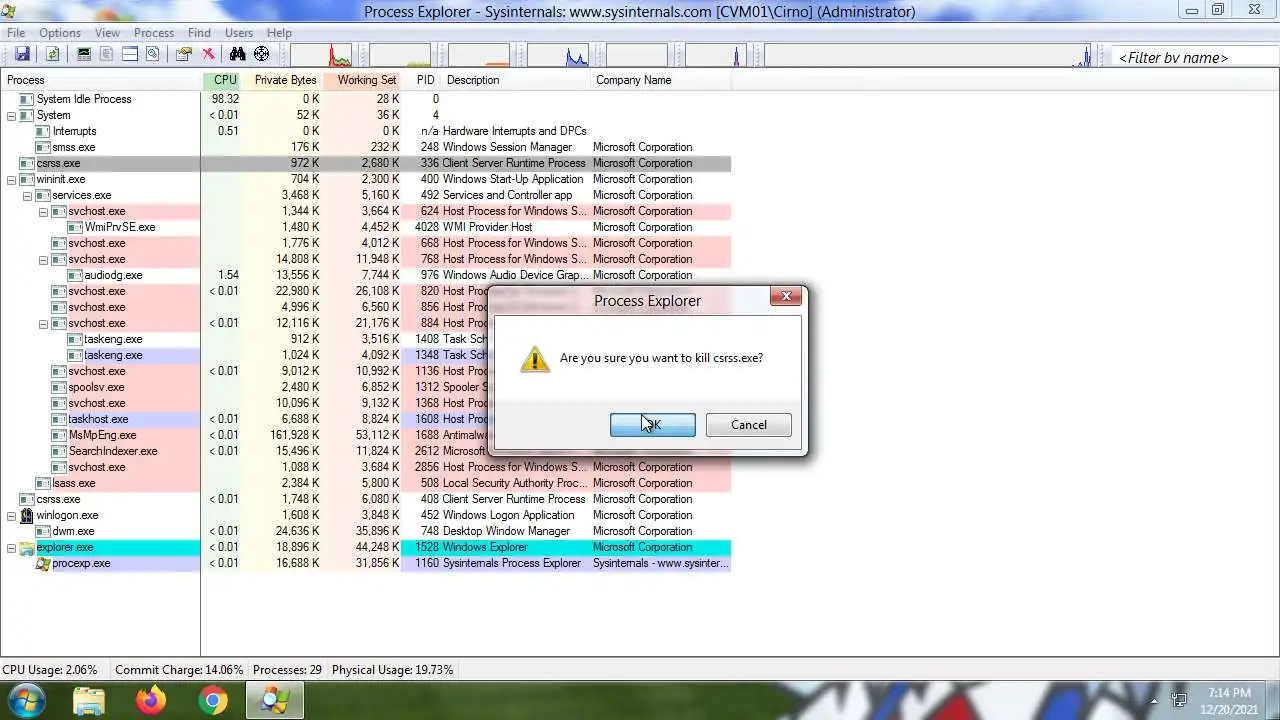Open the Help menu
The width and height of the screenshot is (1280, 720).
click(x=279, y=33)
